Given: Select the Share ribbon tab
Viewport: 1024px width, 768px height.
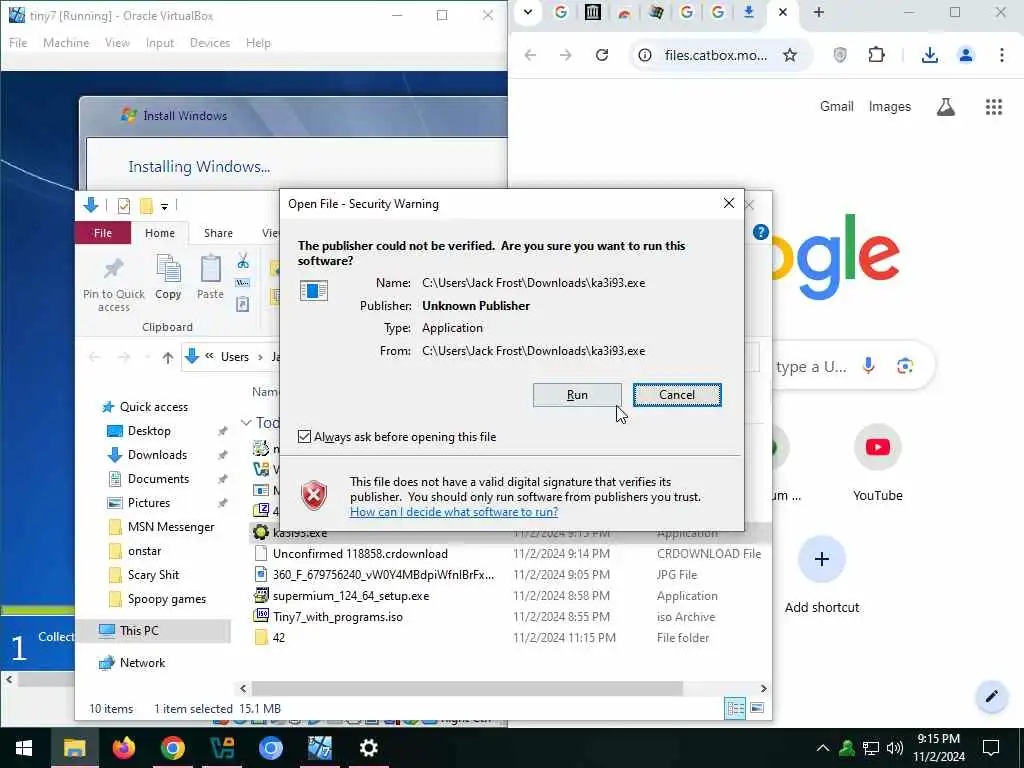Looking at the screenshot, I should click(218, 233).
